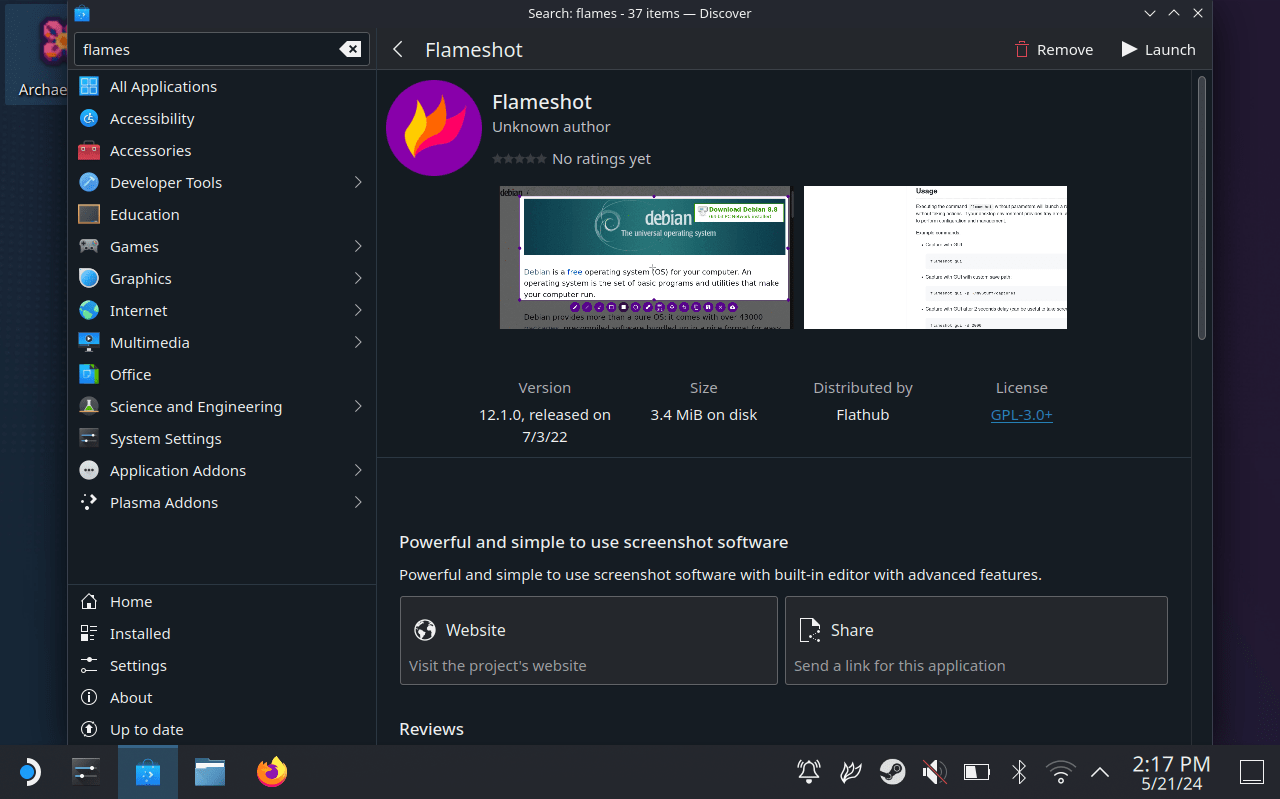Launch Firefox from the taskbar
1280x799 pixels.
tap(272, 771)
